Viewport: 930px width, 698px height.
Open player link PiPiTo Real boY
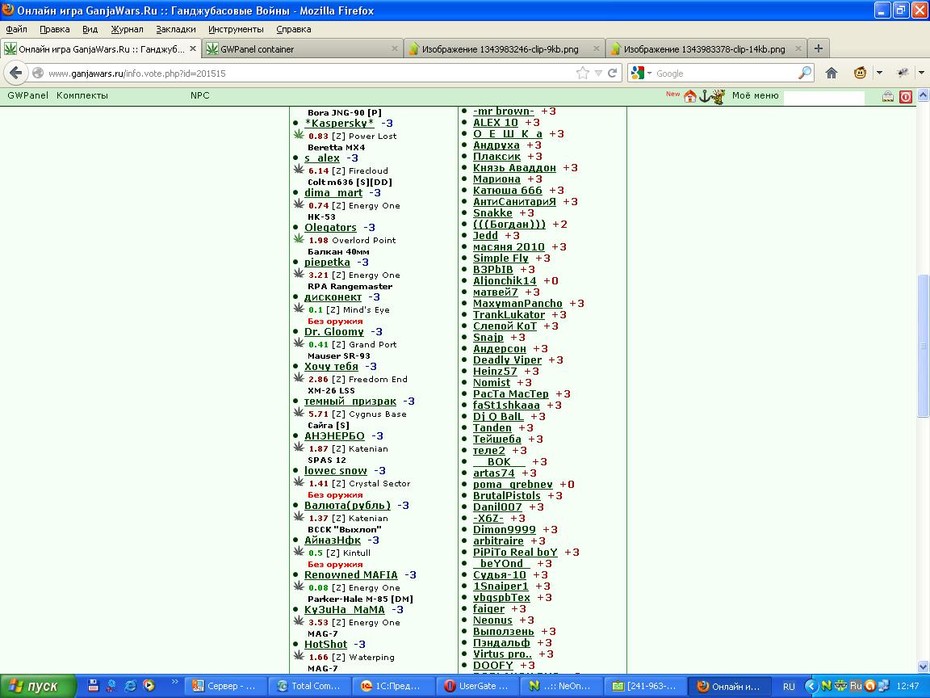tap(515, 552)
